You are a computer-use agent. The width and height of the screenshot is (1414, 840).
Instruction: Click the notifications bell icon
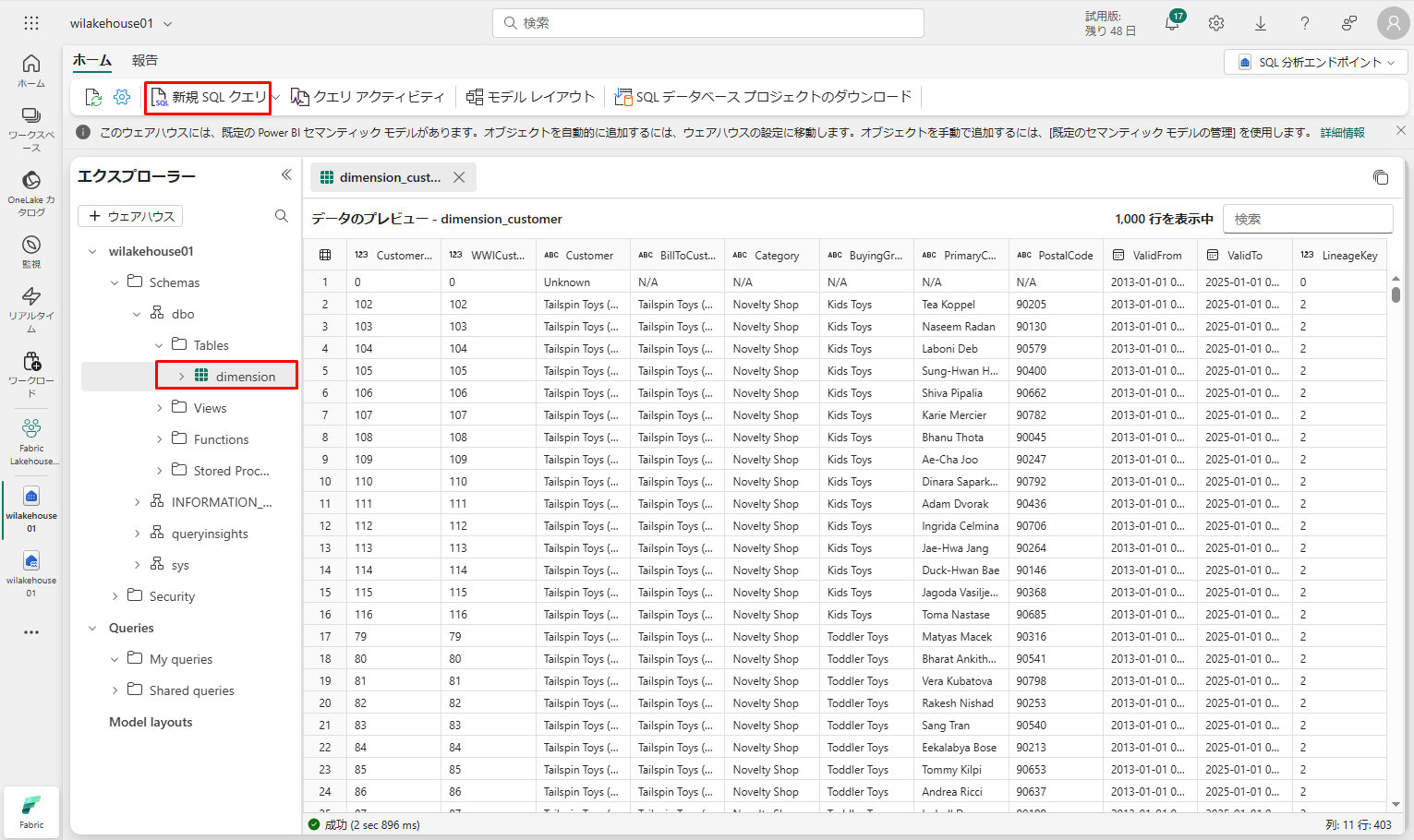tap(1172, 24)
